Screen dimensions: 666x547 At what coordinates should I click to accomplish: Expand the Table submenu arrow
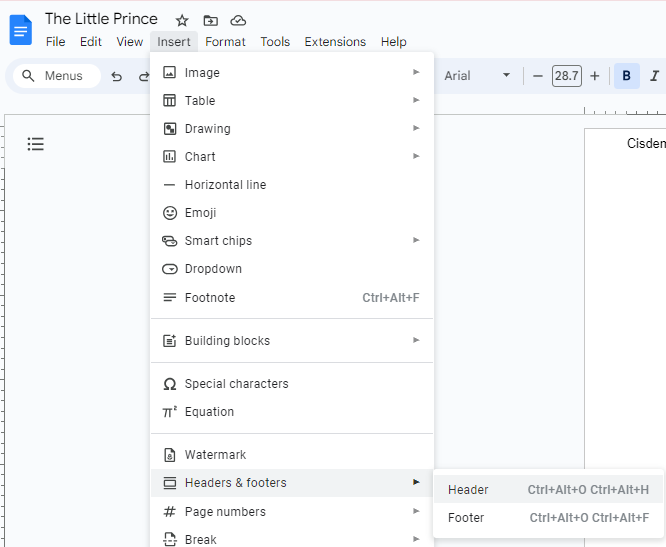(x=416, y=100)
